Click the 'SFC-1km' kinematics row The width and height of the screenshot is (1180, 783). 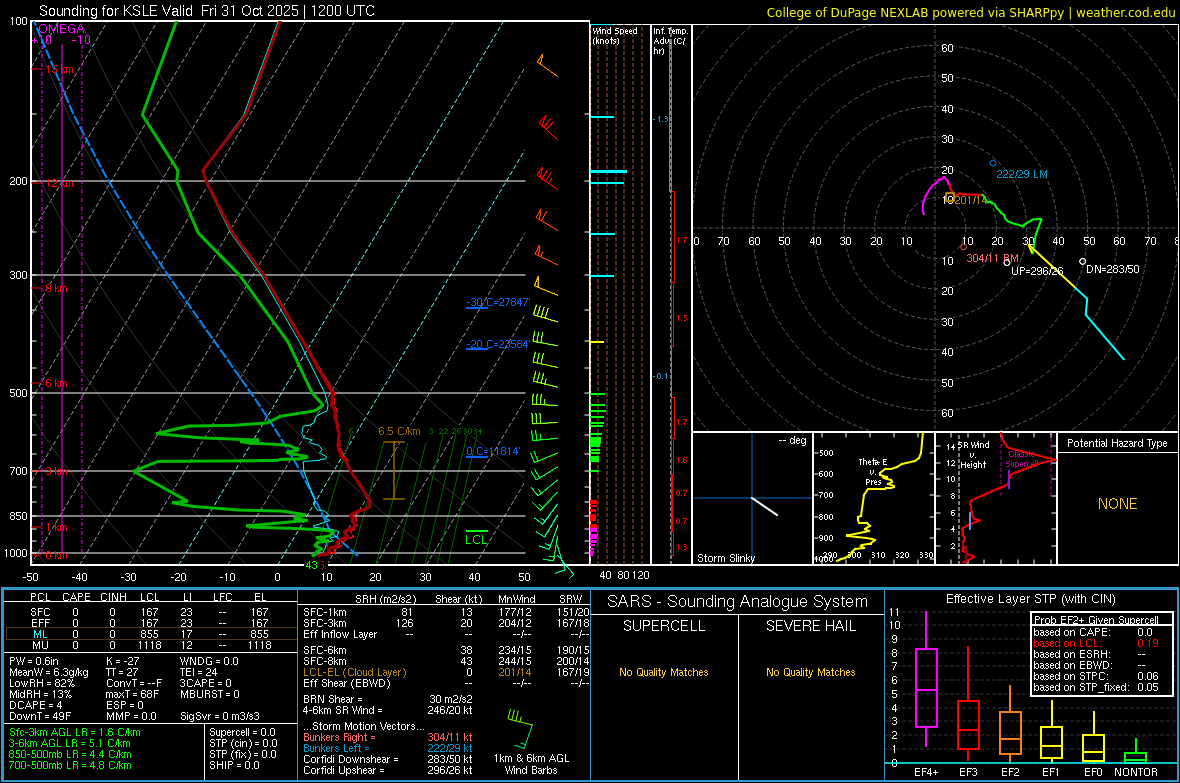(x=446, y=612)
